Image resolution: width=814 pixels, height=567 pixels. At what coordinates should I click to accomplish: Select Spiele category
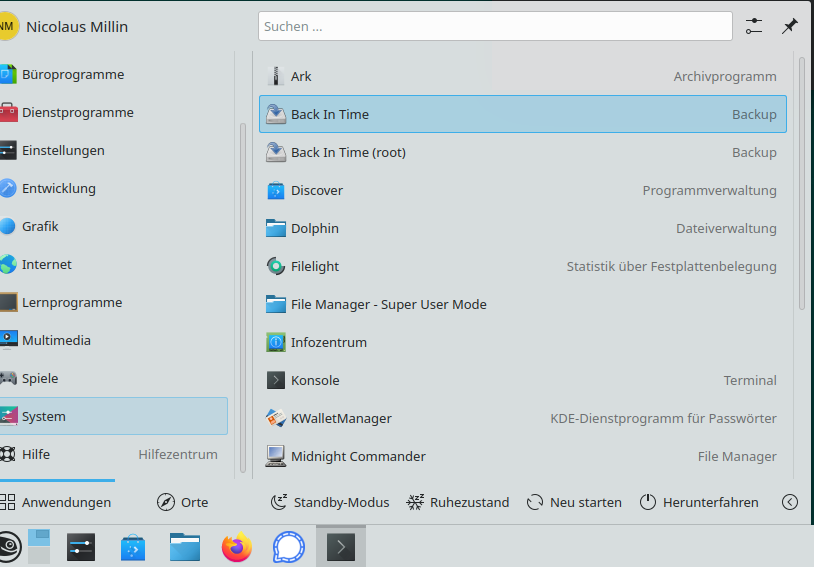point(114,378)
